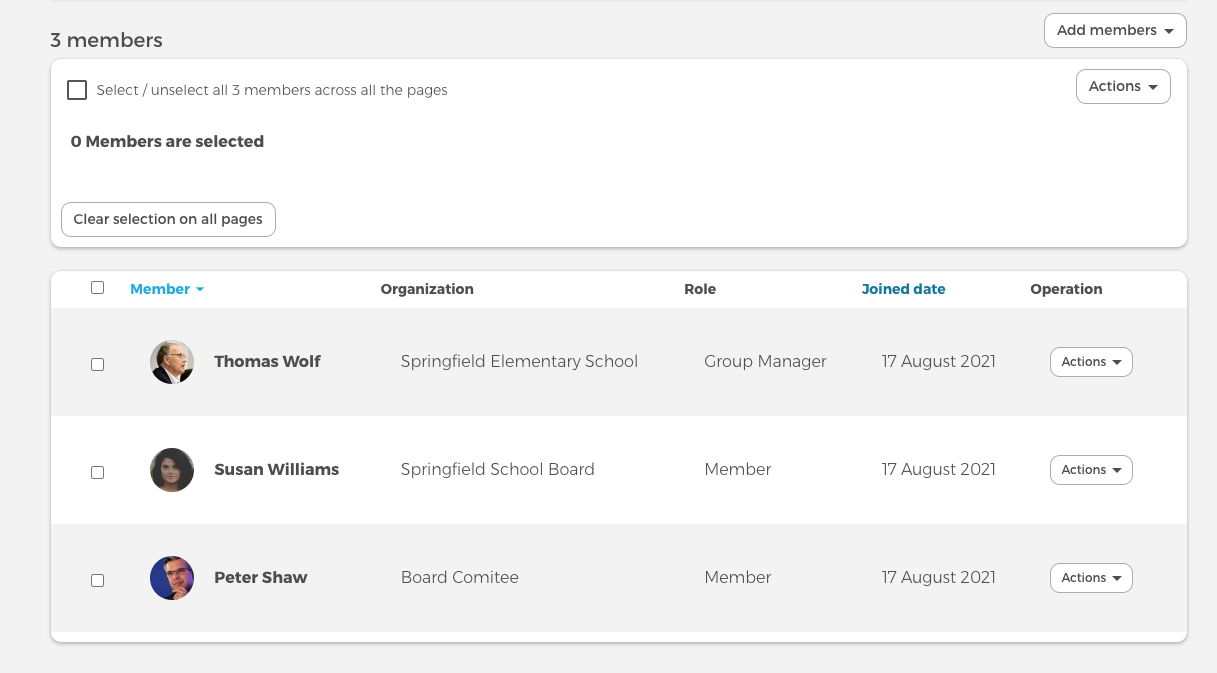Sort the table by Member column
This screenshot has height=673, width=1217.
point(160,289)
